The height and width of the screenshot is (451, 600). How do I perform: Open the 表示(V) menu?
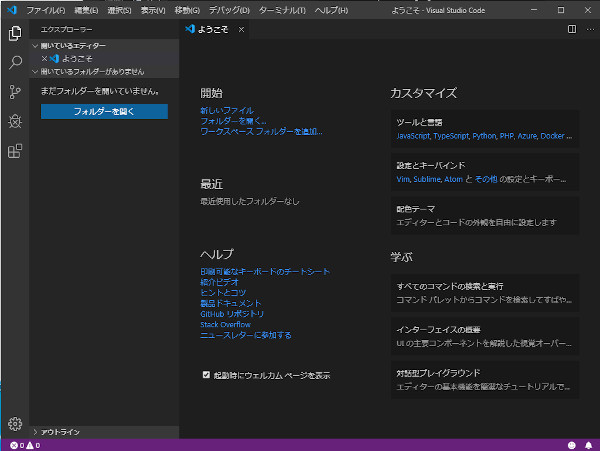(153, 10)
